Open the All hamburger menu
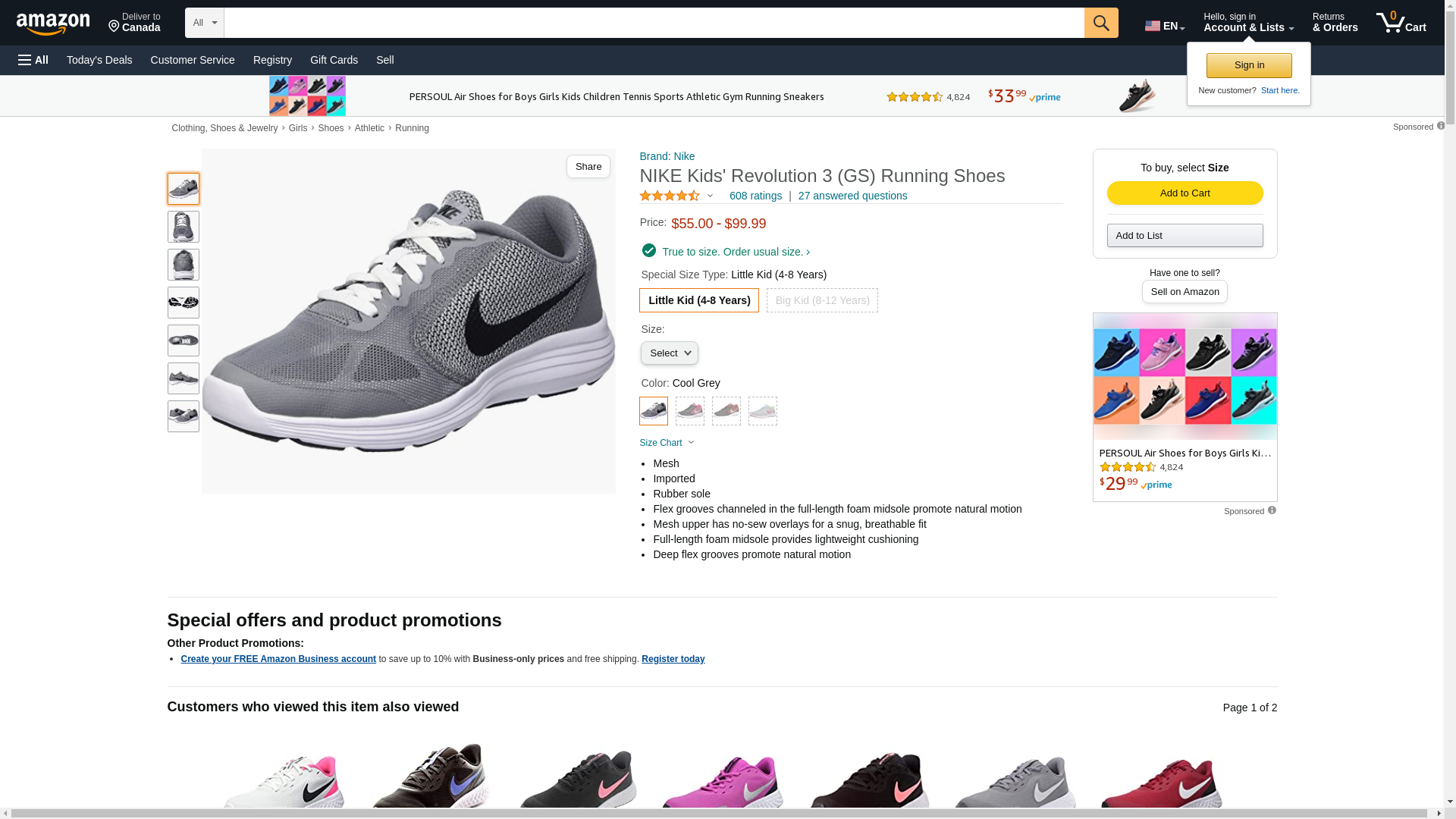The width and height of the screenshot is (1456, 819). 33,60
